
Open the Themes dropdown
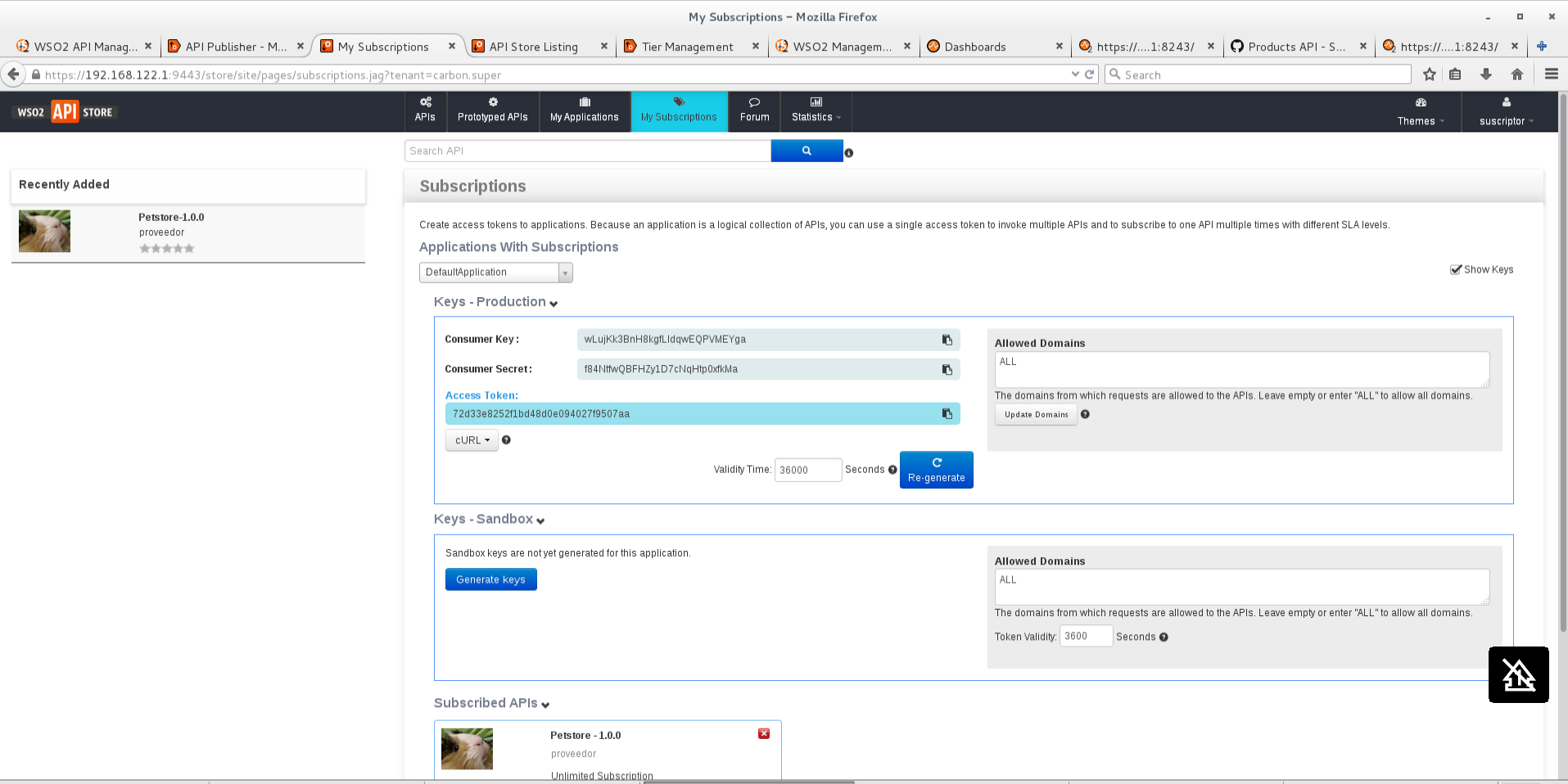[x=1421, y=112]
